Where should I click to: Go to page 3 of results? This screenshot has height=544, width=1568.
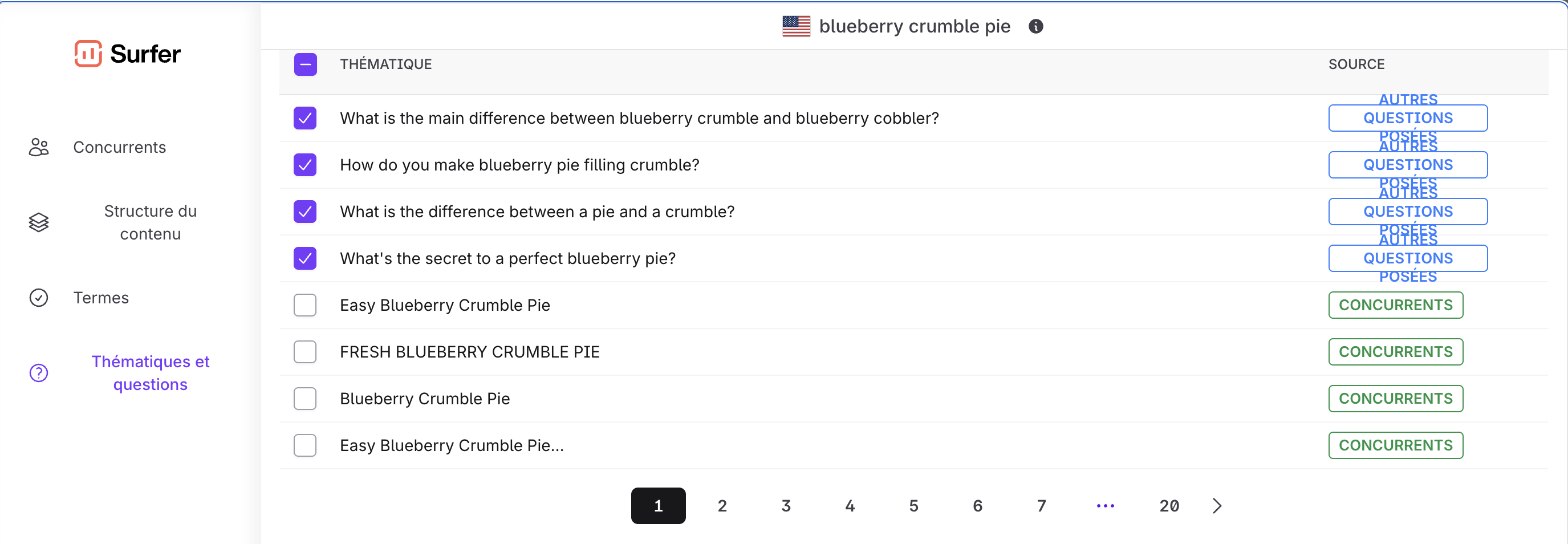pos(786,506)
